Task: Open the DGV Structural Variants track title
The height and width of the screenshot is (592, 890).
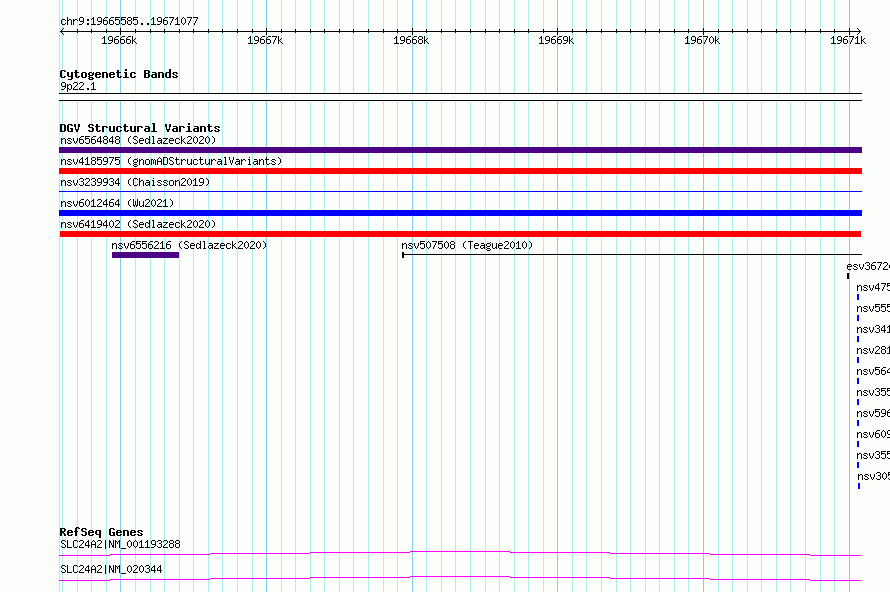Action: tap(140, 128)
